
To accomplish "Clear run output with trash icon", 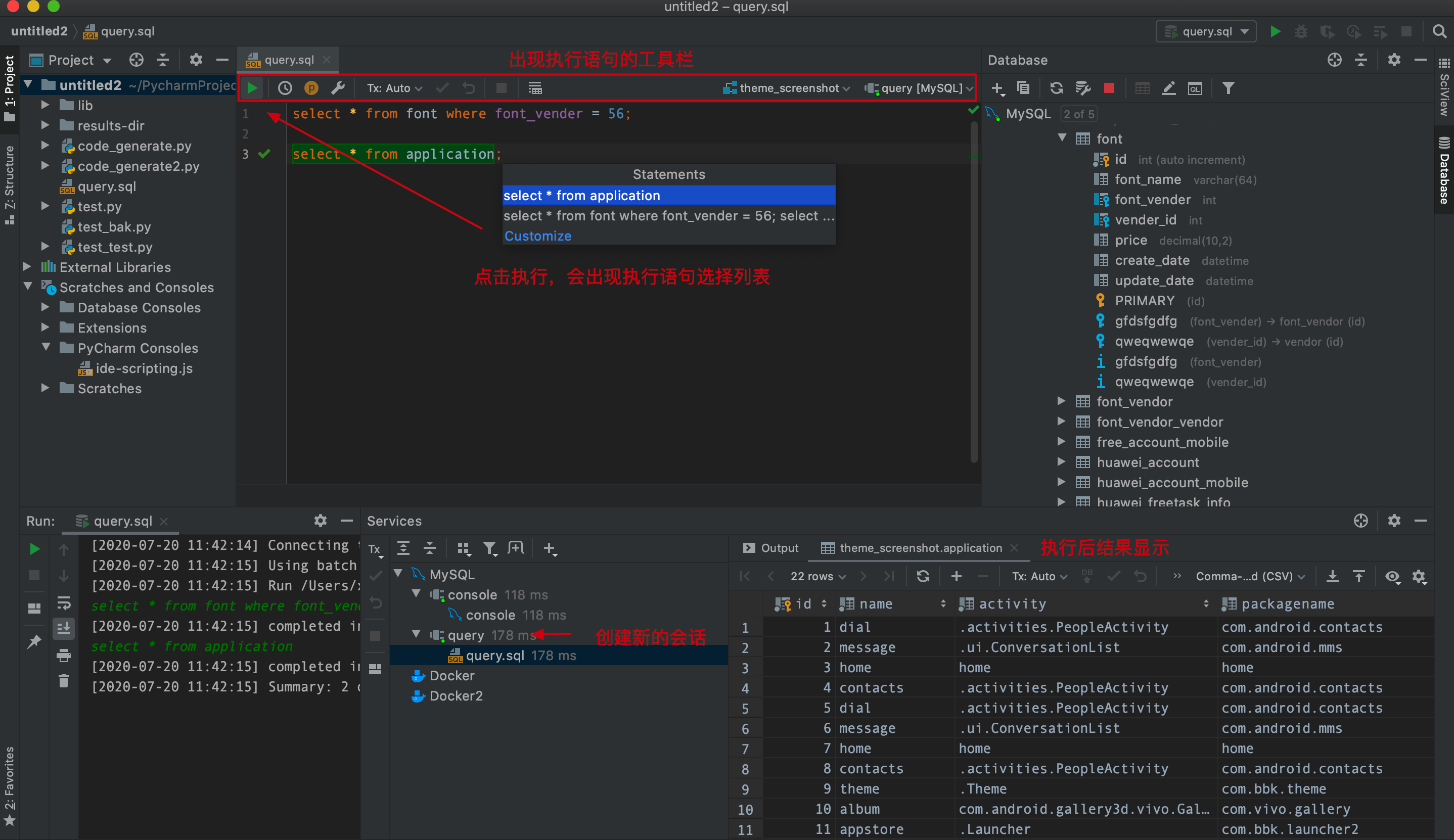I will [x=64, y=681].
